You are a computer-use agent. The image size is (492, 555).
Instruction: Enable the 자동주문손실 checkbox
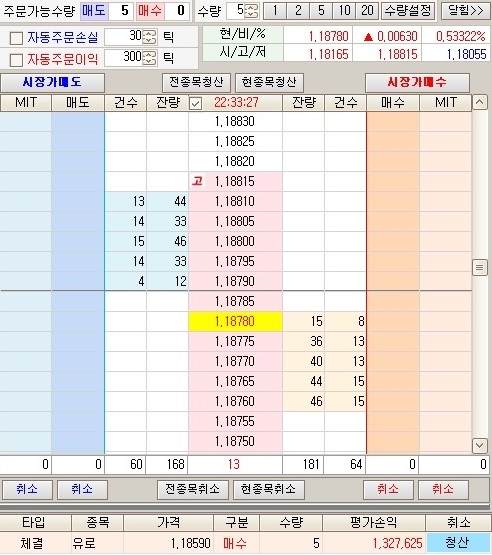(x=16, y=38)
